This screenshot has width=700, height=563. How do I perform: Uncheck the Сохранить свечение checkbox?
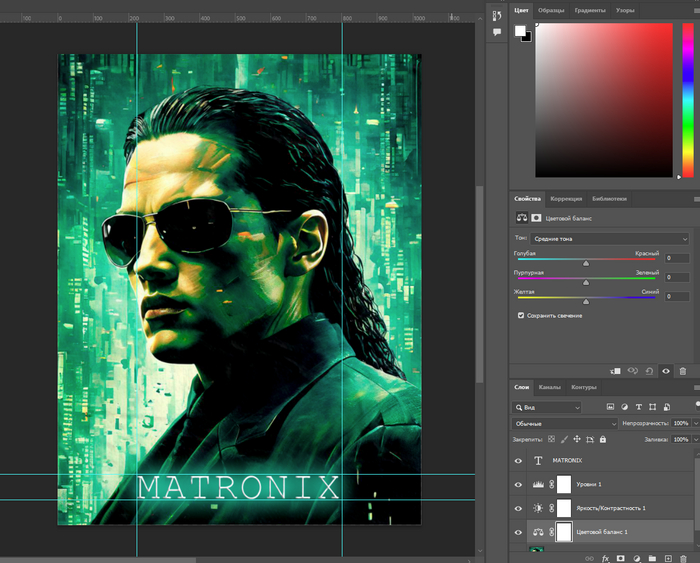pos(521,315)
